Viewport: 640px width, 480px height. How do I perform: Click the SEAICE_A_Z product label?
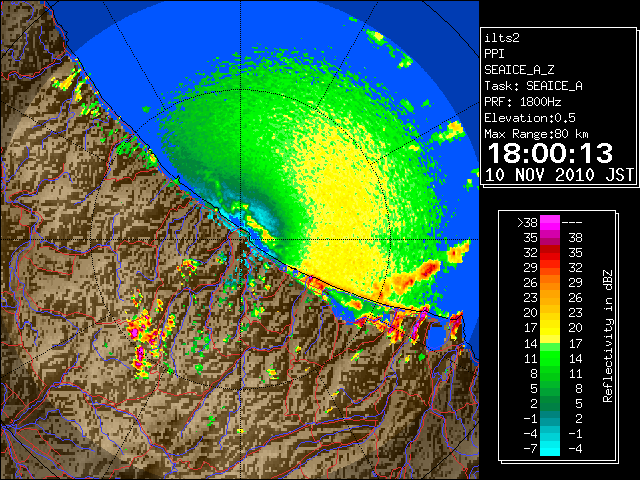tap(519, 70)
